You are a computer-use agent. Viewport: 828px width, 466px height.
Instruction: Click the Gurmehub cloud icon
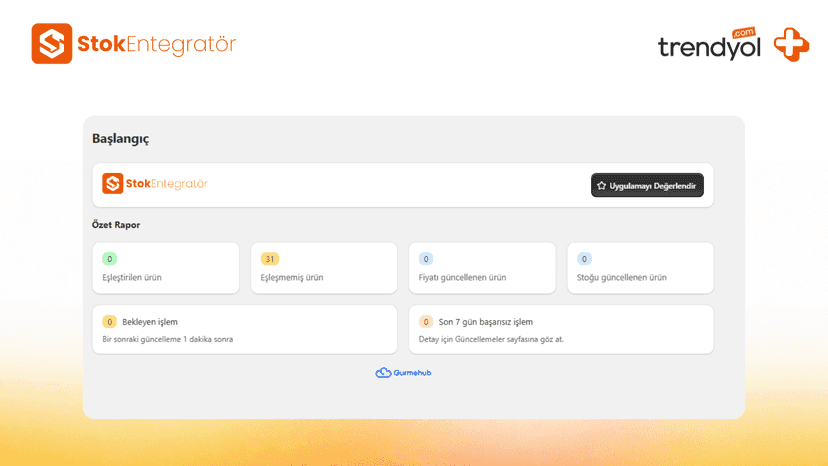tap(383, 372)
